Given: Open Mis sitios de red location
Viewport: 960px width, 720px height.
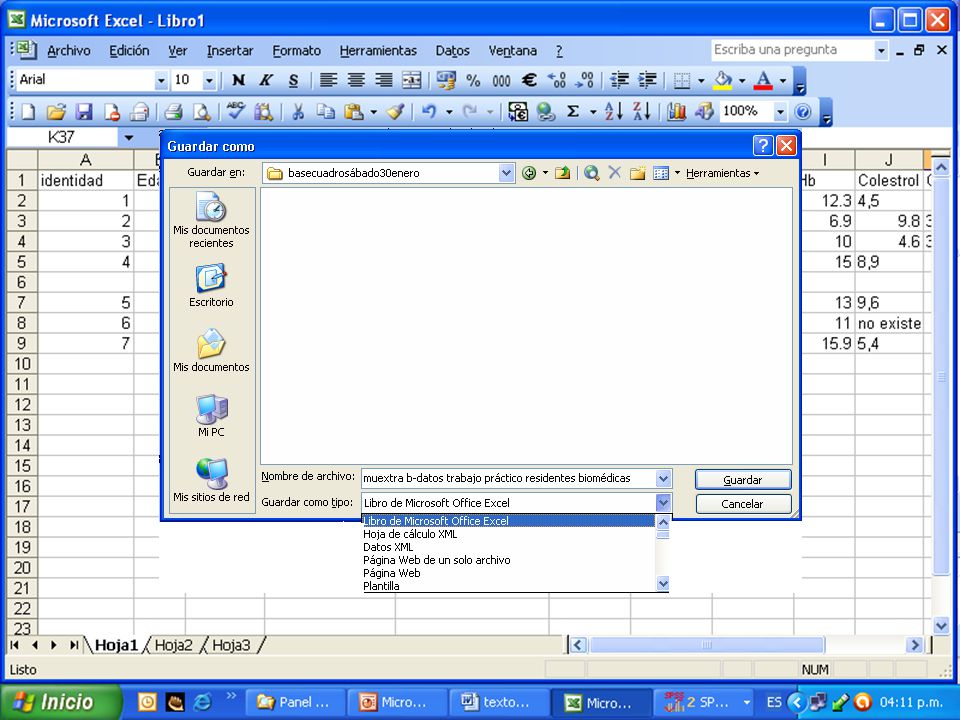Looking at the screenshot, I should [211, 481].
